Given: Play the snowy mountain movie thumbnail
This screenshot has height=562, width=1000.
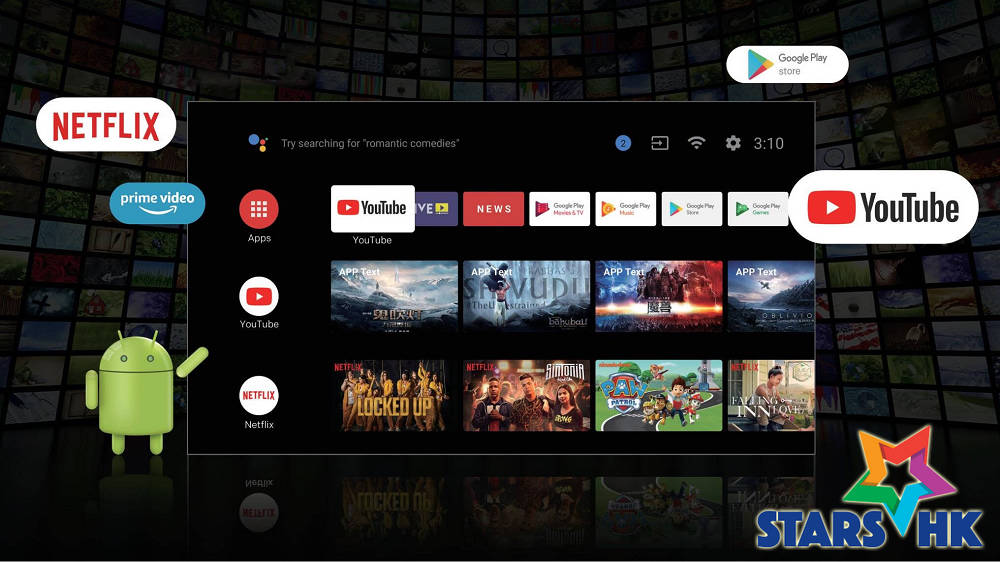Looking at the screenshot, I should 394,296.
